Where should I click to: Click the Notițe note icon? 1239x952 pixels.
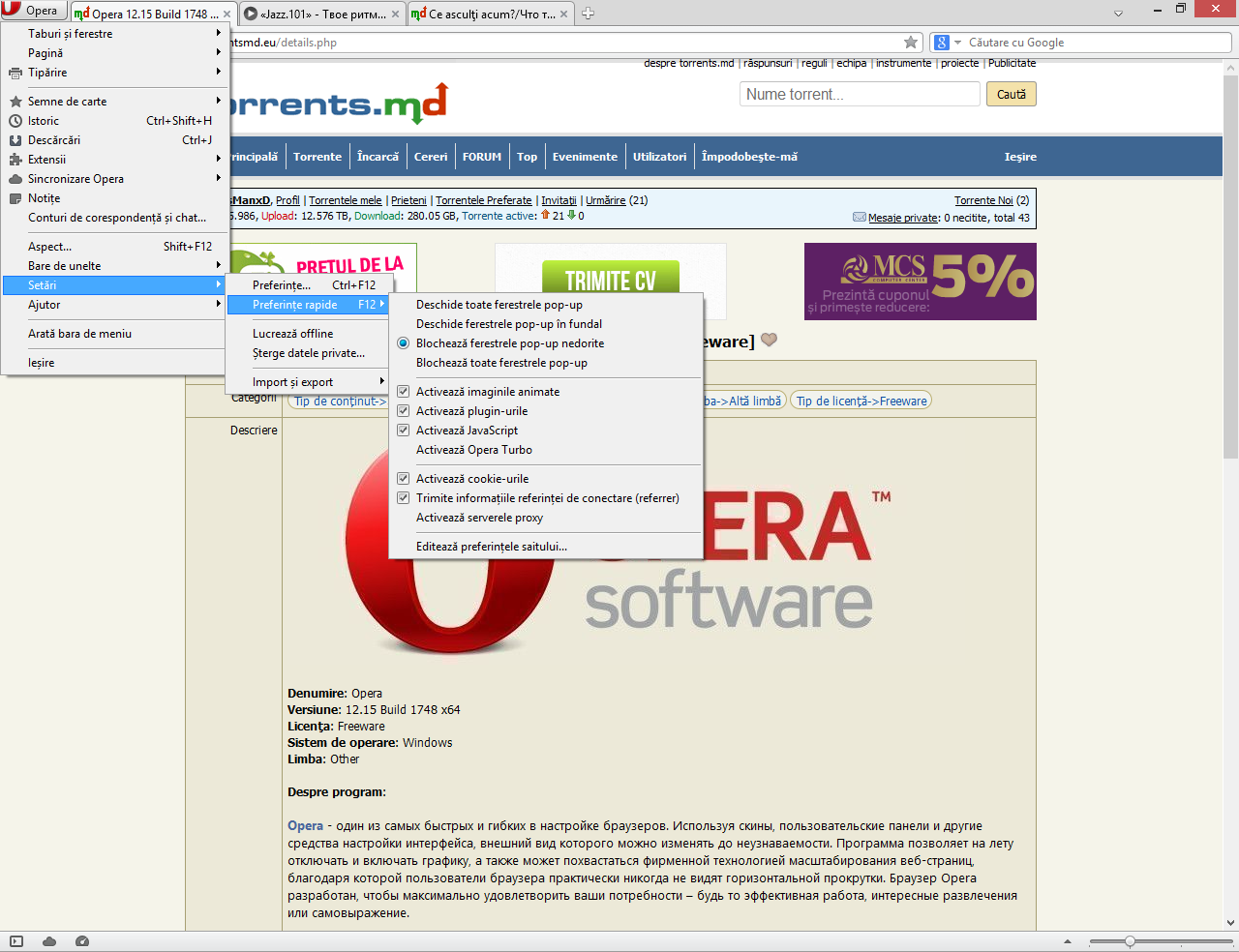(x=15, y=198)
